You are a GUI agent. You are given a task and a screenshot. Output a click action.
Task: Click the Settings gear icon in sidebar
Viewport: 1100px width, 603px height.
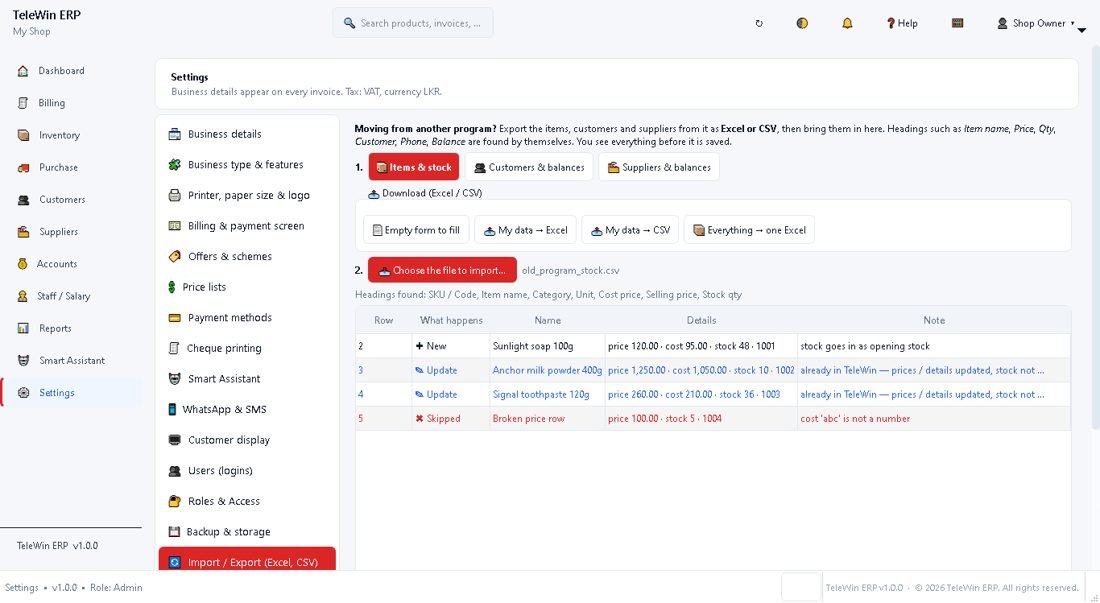23,393
